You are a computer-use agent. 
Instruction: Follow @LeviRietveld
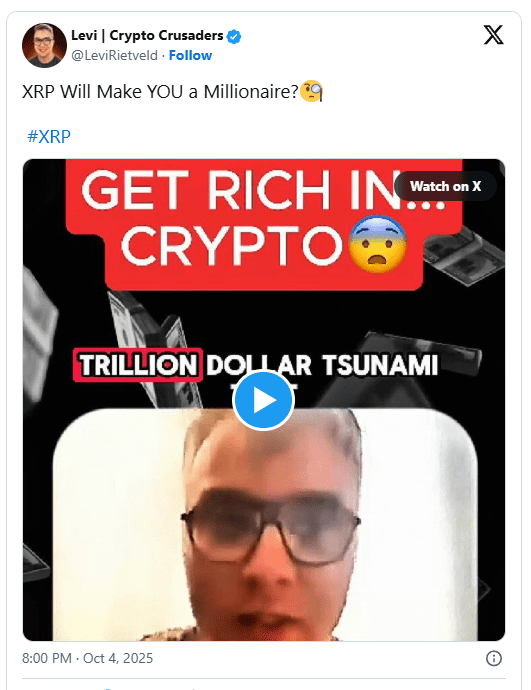pyautogui.click(x=190, y=55)
